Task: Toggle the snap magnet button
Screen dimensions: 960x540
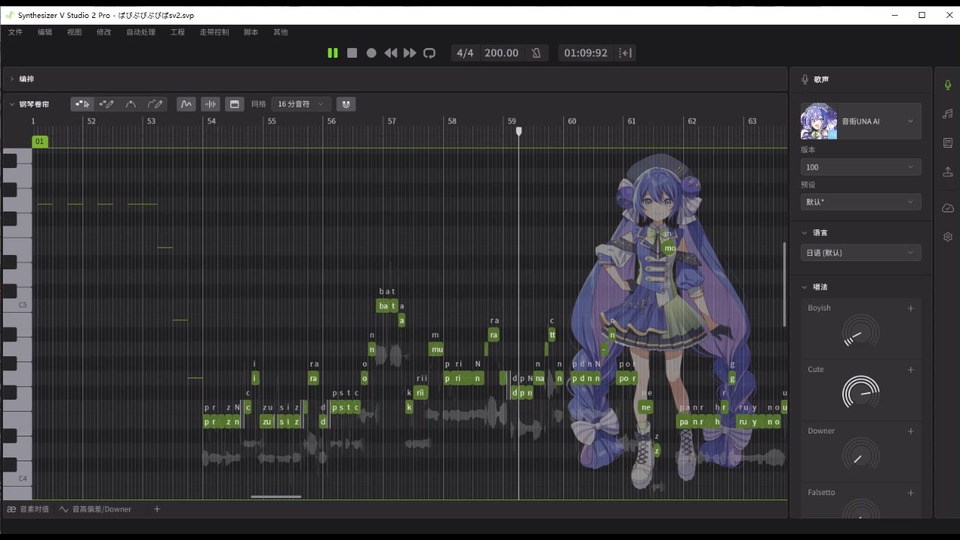Action: coord(346,104)
